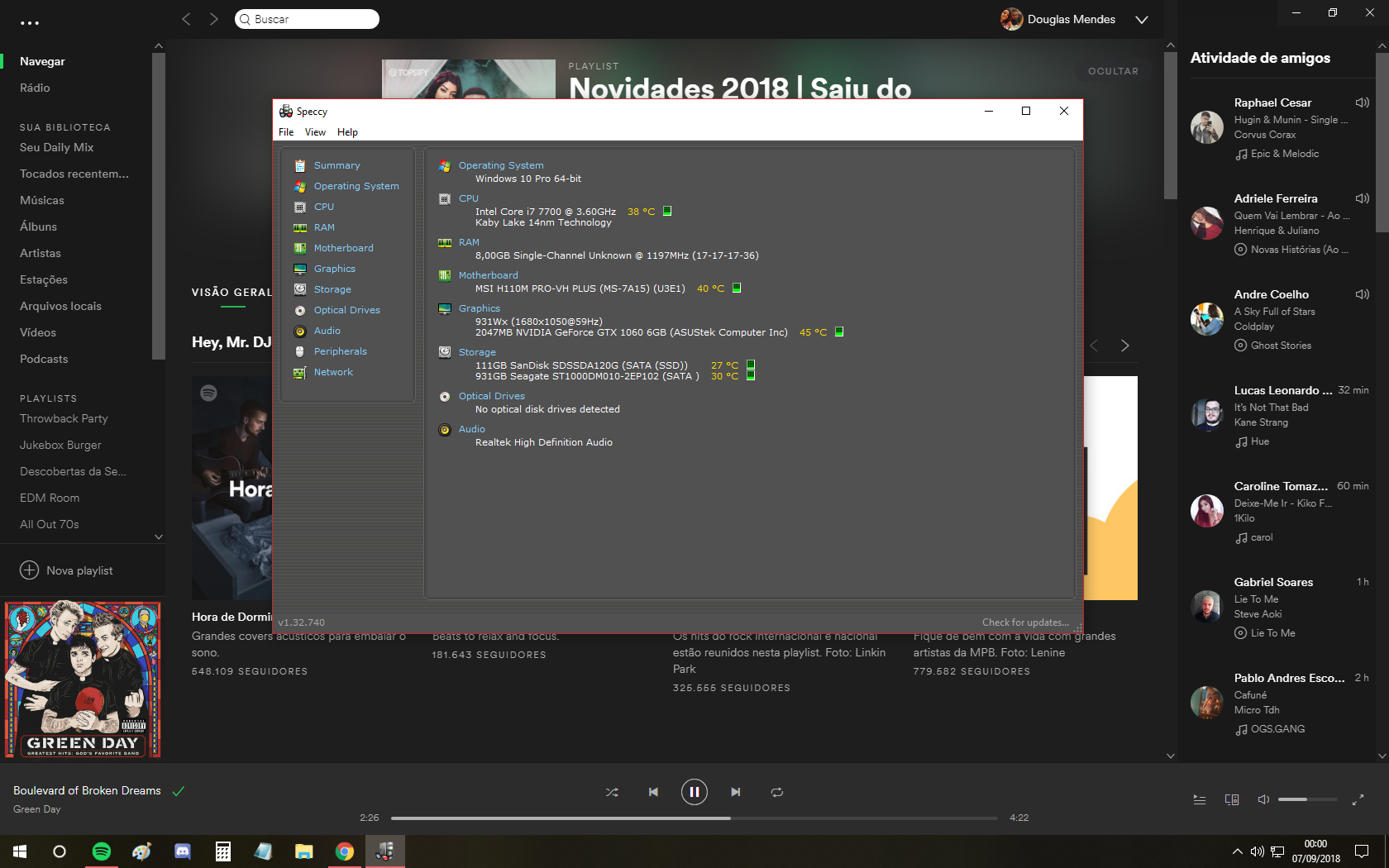Click the song progress bar
Image resolution: width=1389 pixels, height=868 pixels.
click(x=694, y=818)
